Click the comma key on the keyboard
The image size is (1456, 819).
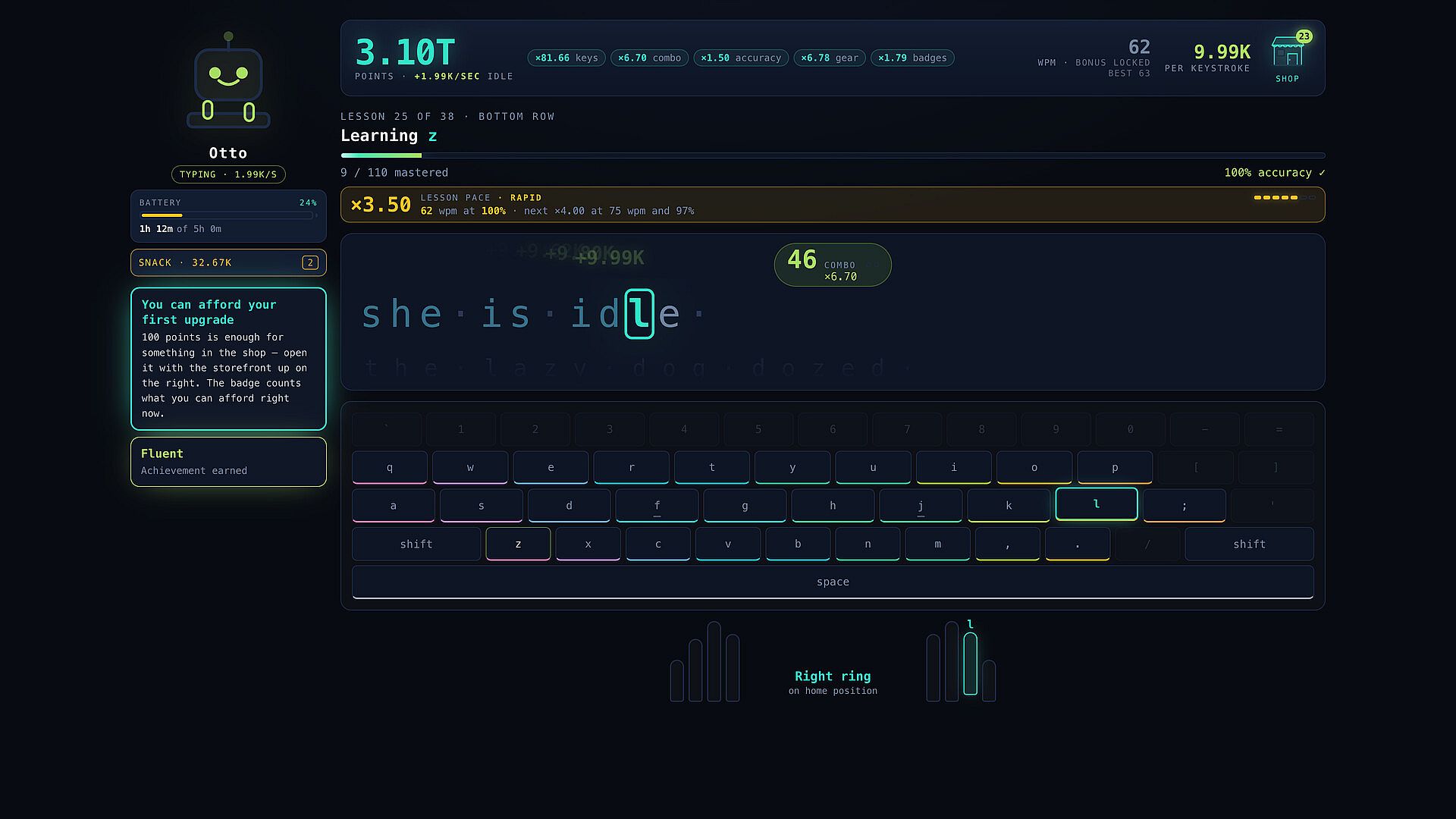coord(1008,544)
